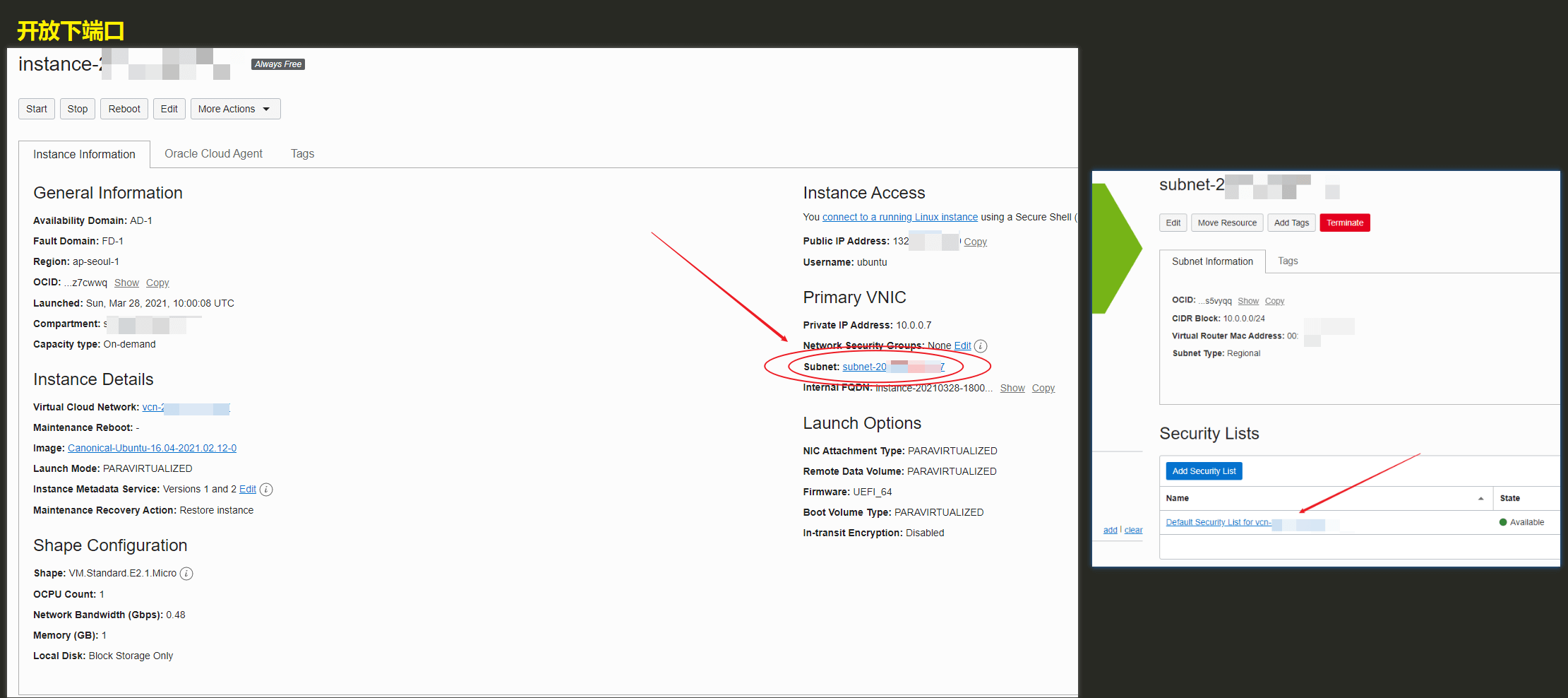Click info icon beside Instance Metadata Service Edit
Screen dimensions: 1568x698
click(266, 490)
